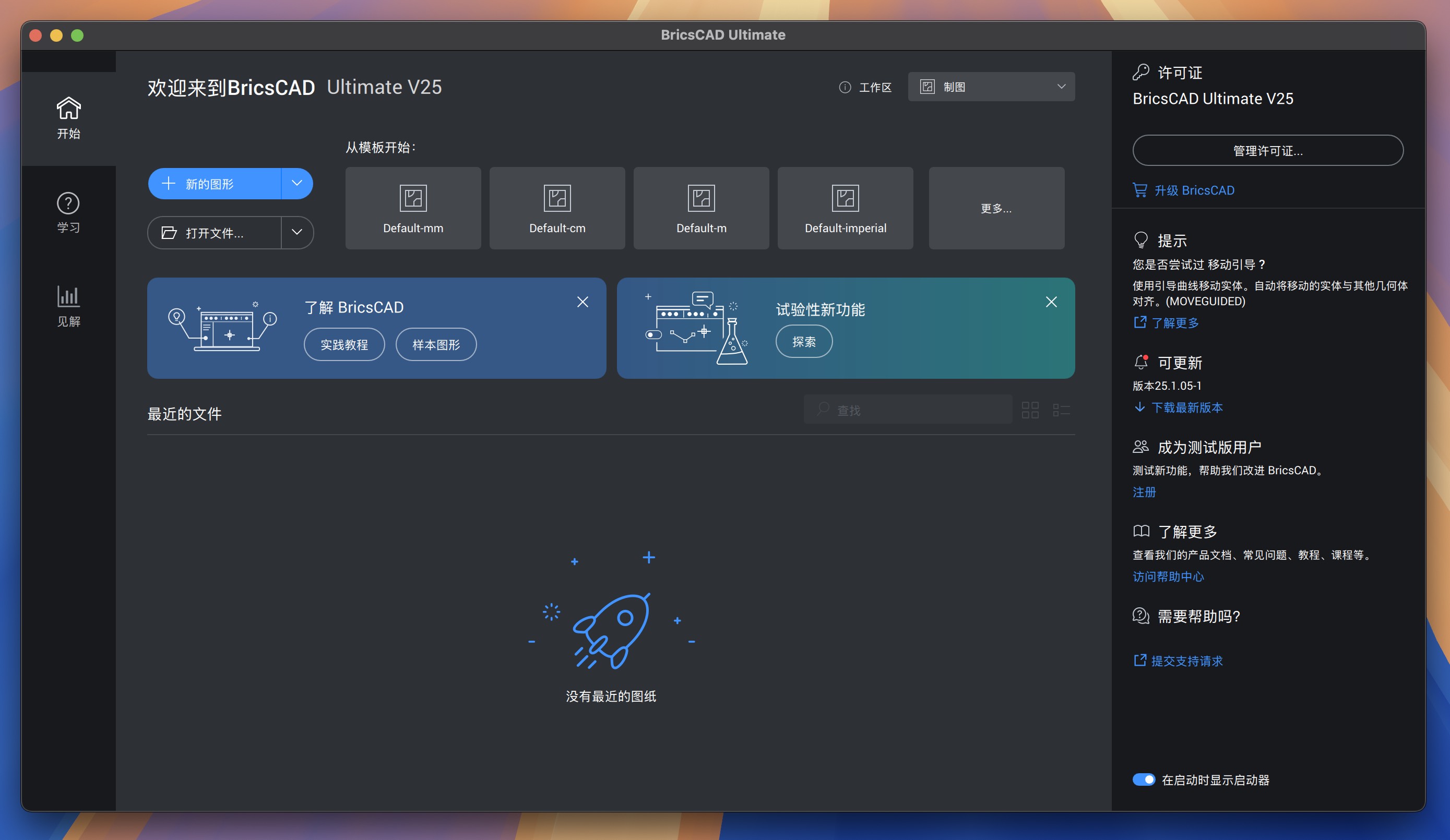Click the 许可证 key icon
This screenshot has height=840, width=1450.
(1140, 72)
